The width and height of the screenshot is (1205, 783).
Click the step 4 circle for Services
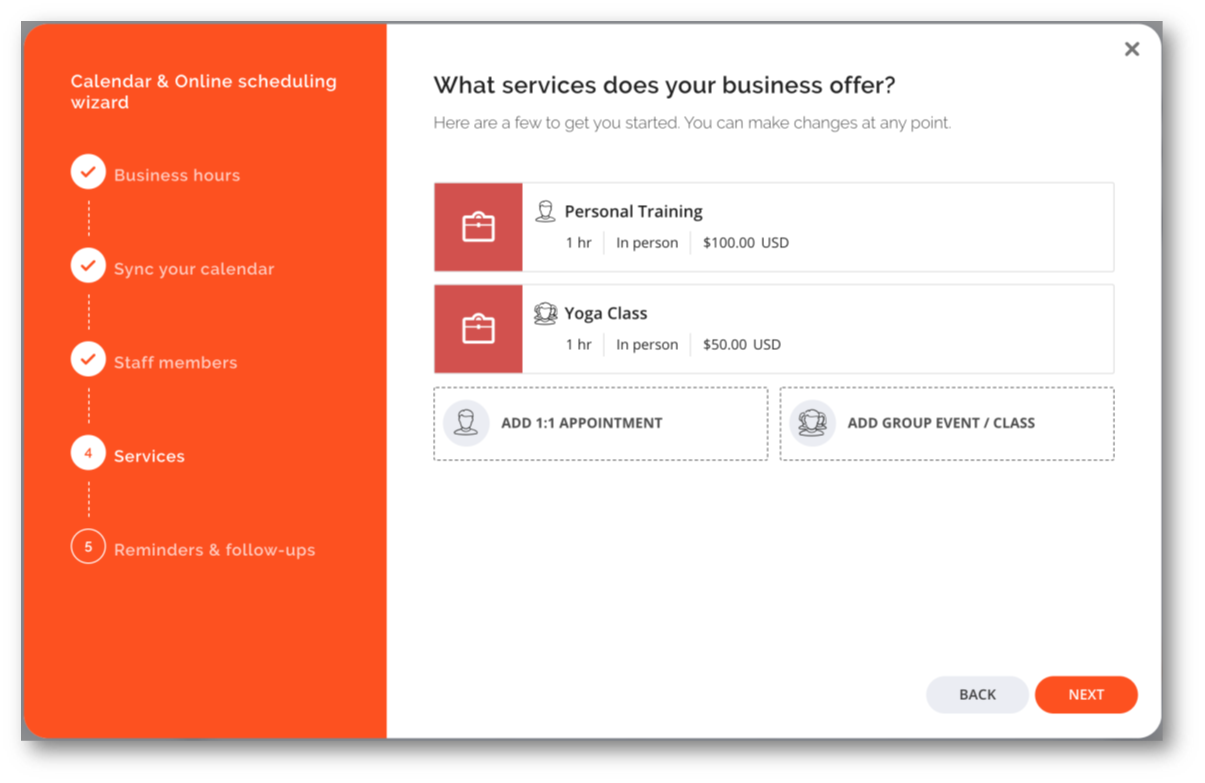pyautogui.click(x=88, y=453)
